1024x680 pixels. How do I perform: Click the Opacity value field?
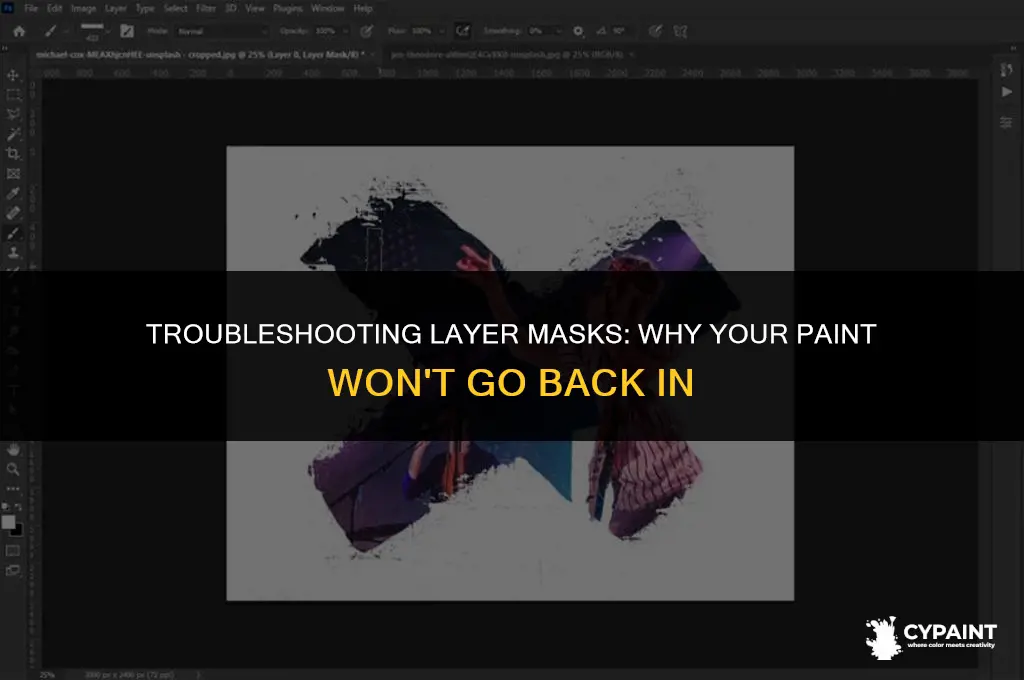click(x=326, y=31)
